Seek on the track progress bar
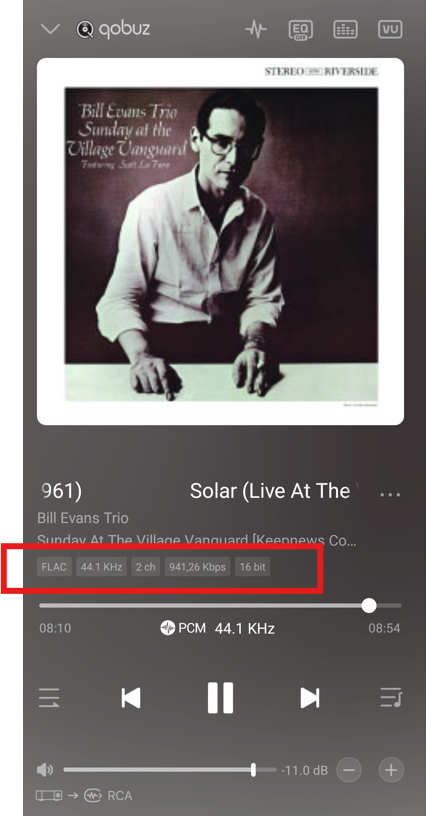426x816 pixels. click(221, 605)
